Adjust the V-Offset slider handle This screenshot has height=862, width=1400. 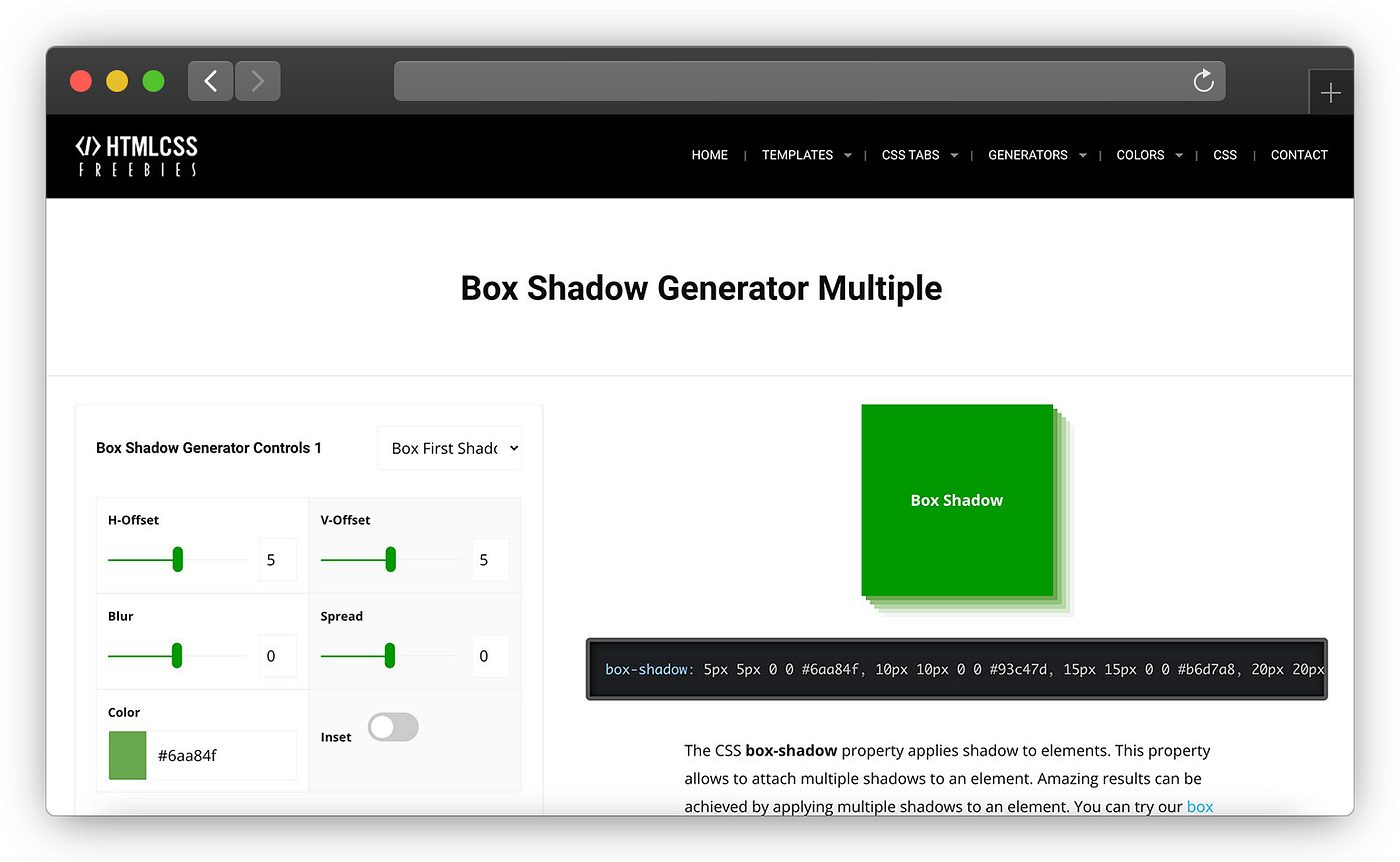(x=391, y=559)
